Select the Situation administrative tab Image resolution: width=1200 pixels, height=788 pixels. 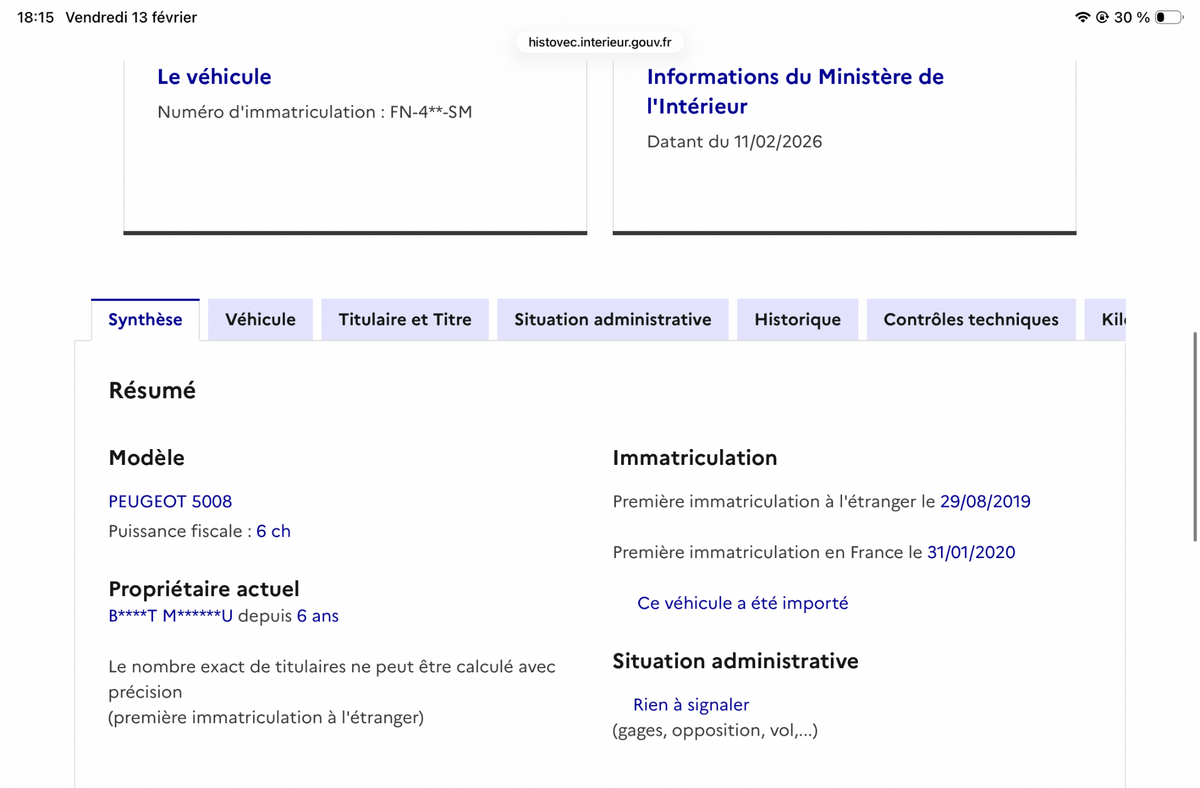(x=613, y=320)
